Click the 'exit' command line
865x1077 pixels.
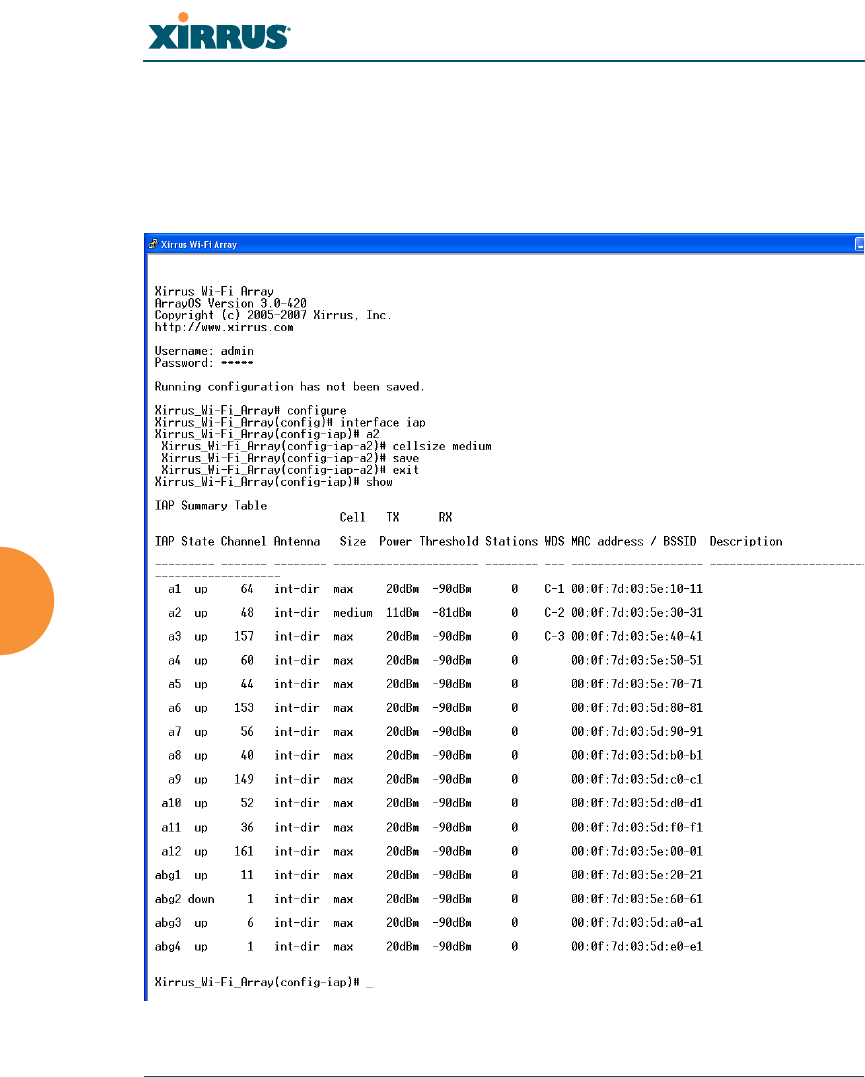pos(290,470)
